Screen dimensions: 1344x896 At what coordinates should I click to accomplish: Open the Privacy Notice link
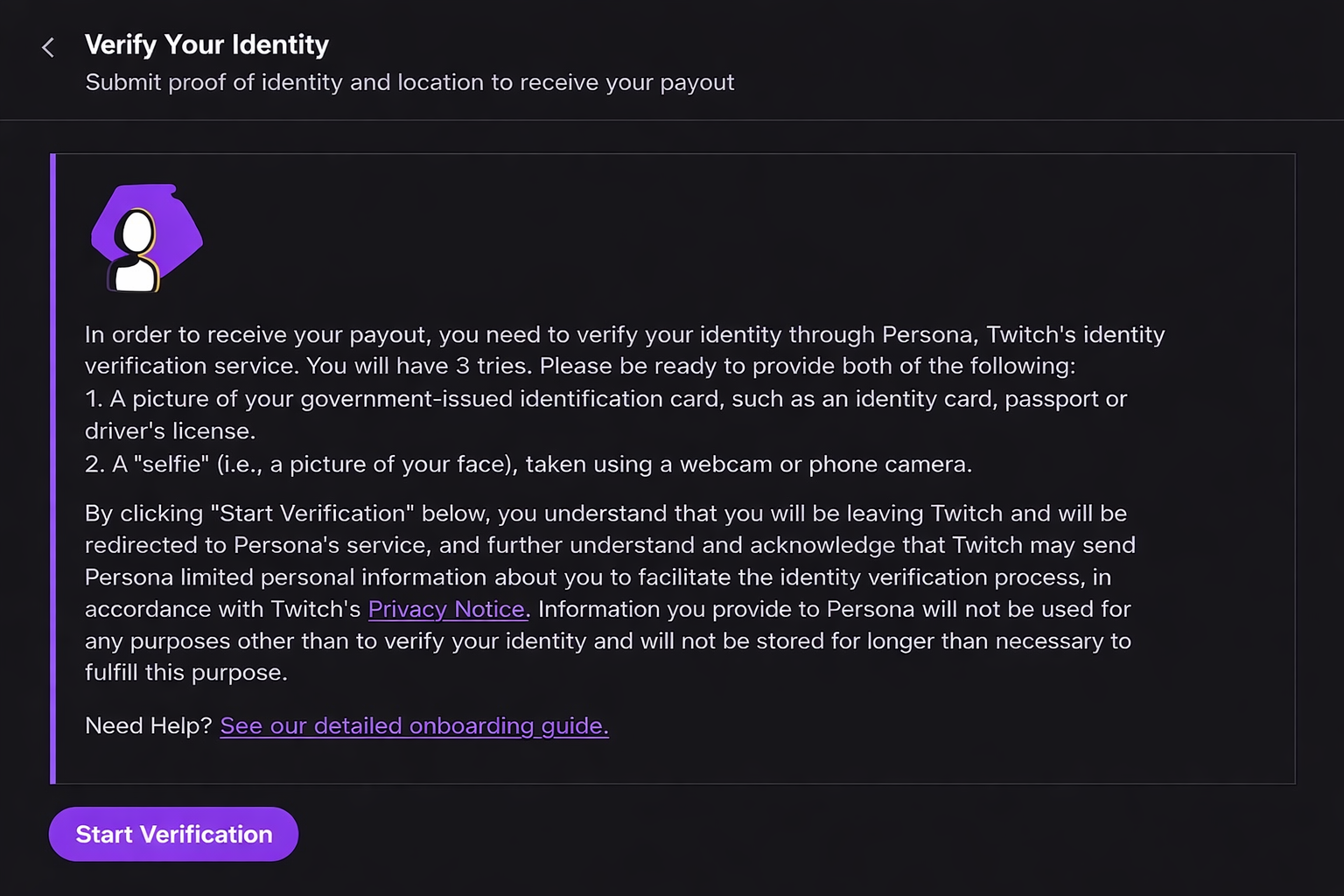(447, 609)
